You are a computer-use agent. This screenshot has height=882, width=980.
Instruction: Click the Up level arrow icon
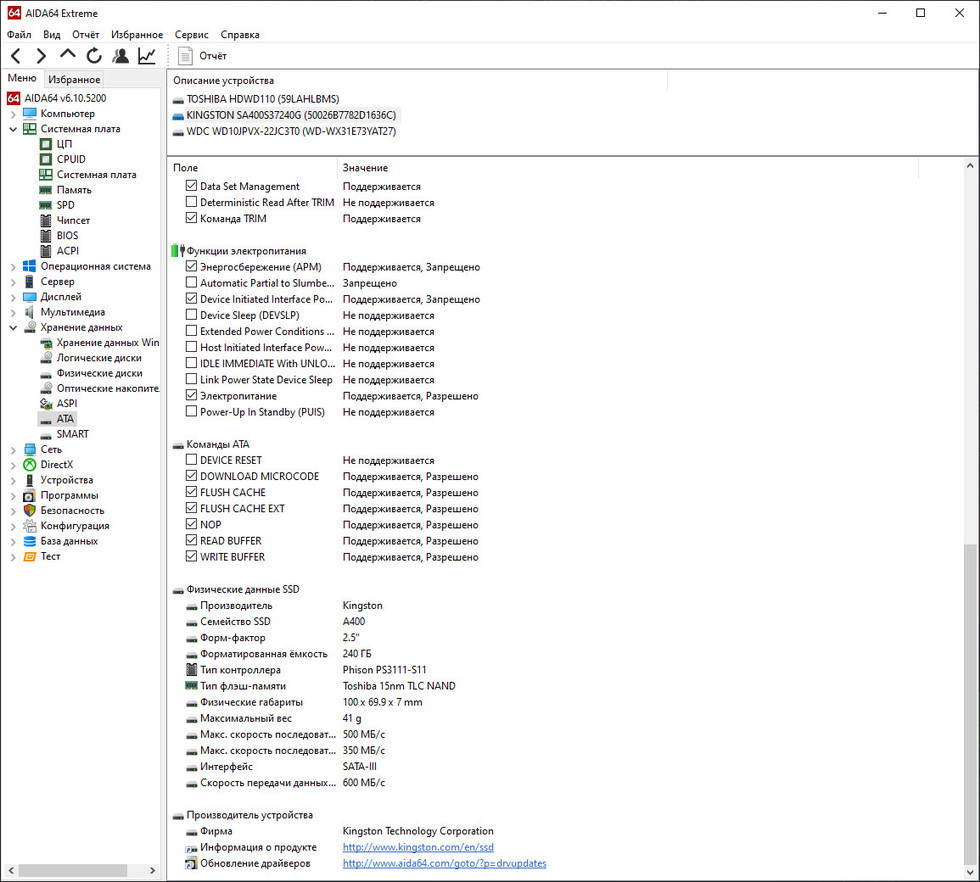tap(67, 55)
